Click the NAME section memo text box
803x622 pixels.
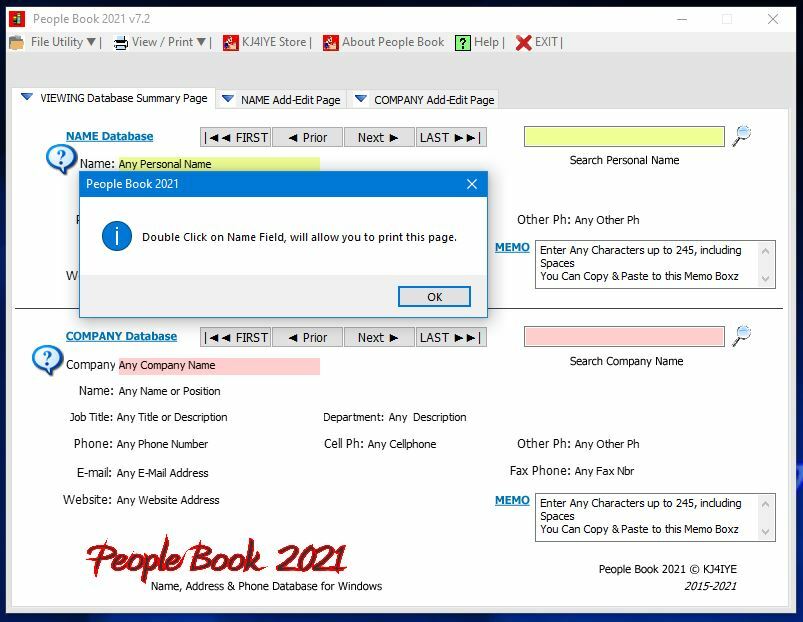pos(655,264)
